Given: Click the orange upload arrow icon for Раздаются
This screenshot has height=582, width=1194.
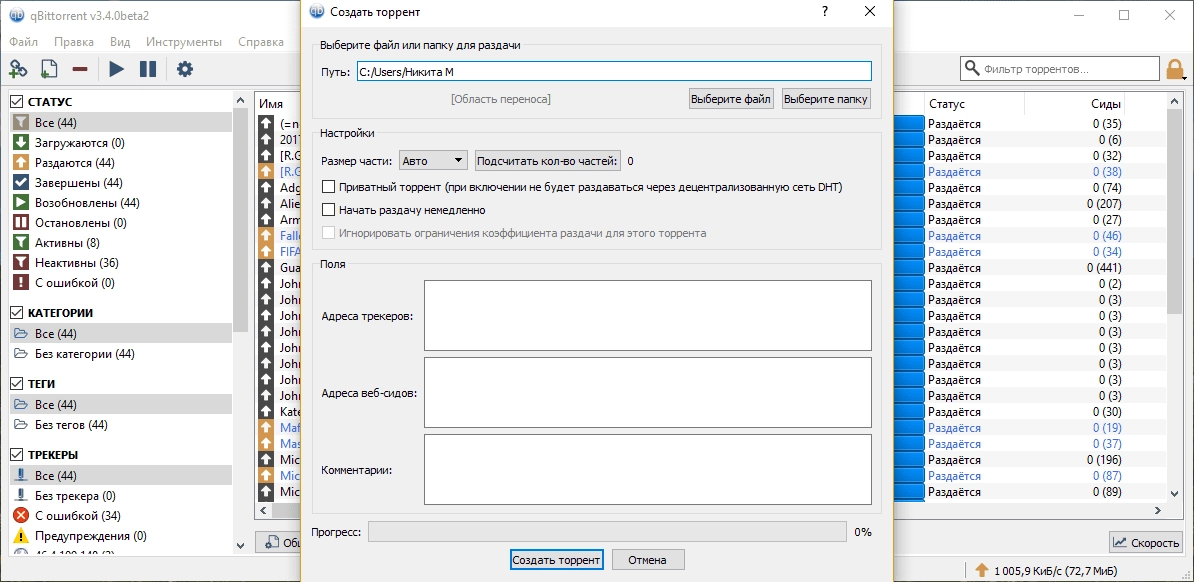Looking at the screenshot, I should click(21, 162).
